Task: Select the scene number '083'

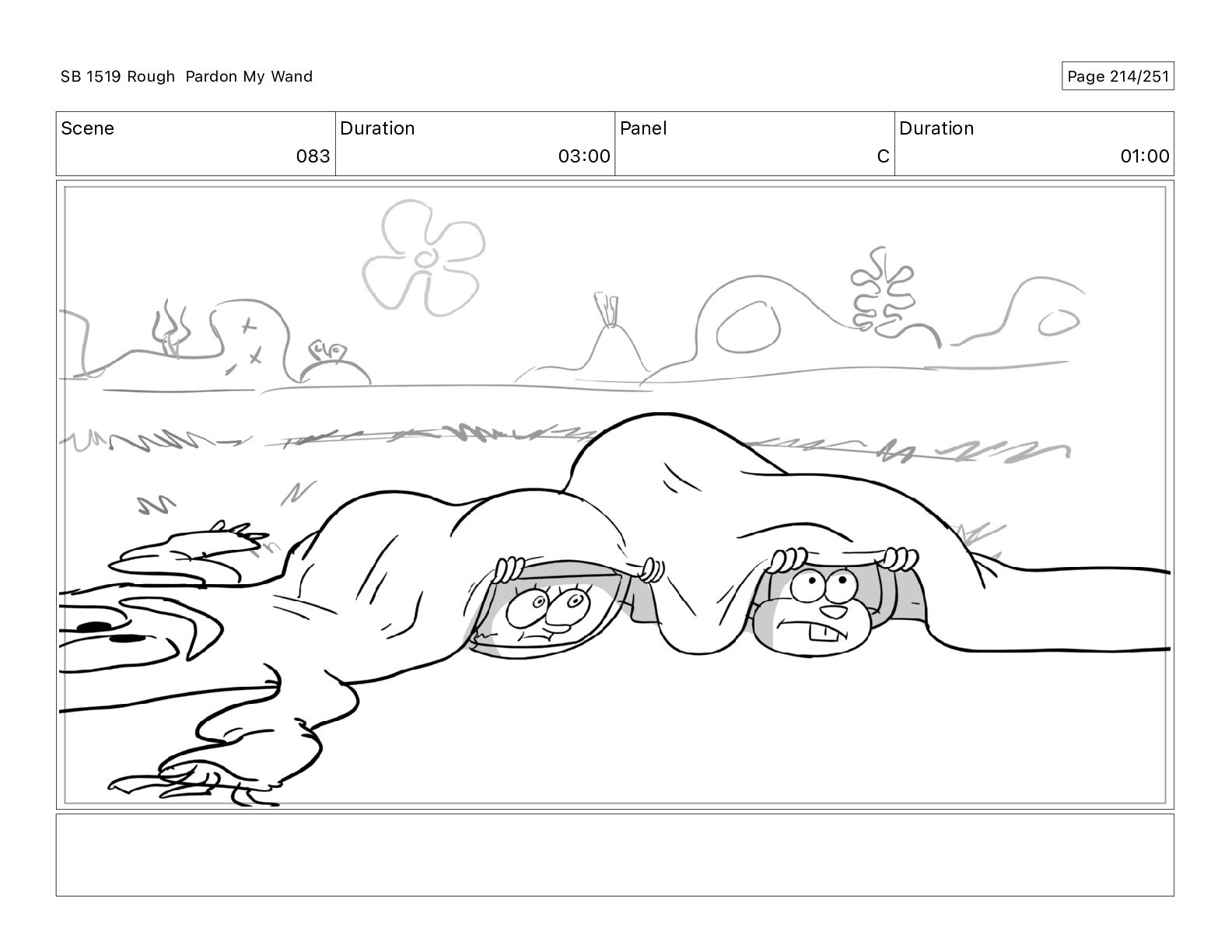Action: tap(313, 156)
